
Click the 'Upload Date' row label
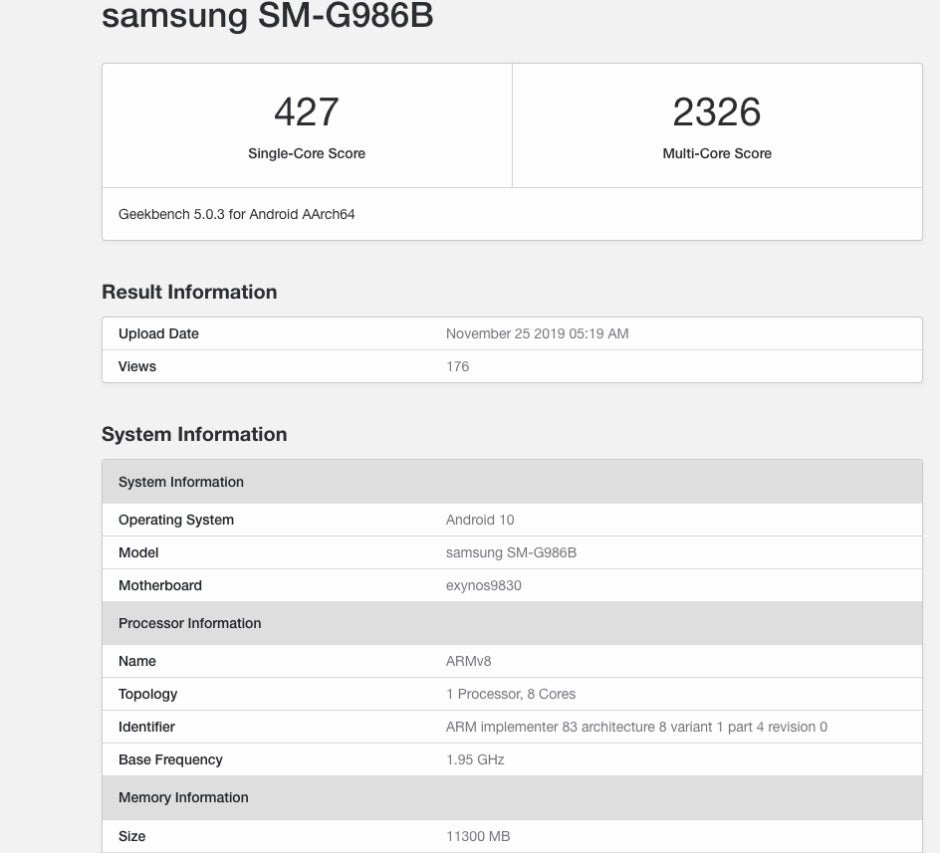click(158, 333)
